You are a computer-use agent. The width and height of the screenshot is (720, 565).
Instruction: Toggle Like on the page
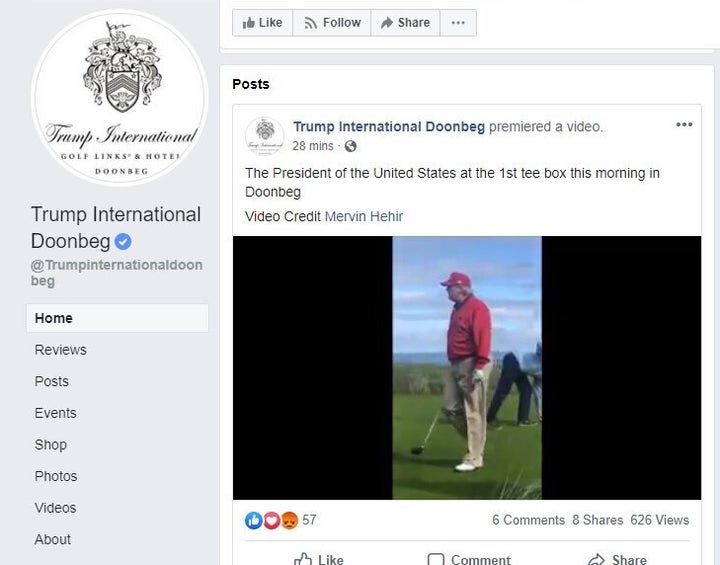click(262, 23)
